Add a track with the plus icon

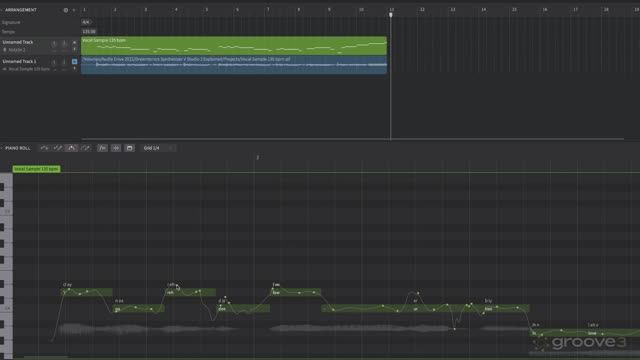tap(74, 10)
